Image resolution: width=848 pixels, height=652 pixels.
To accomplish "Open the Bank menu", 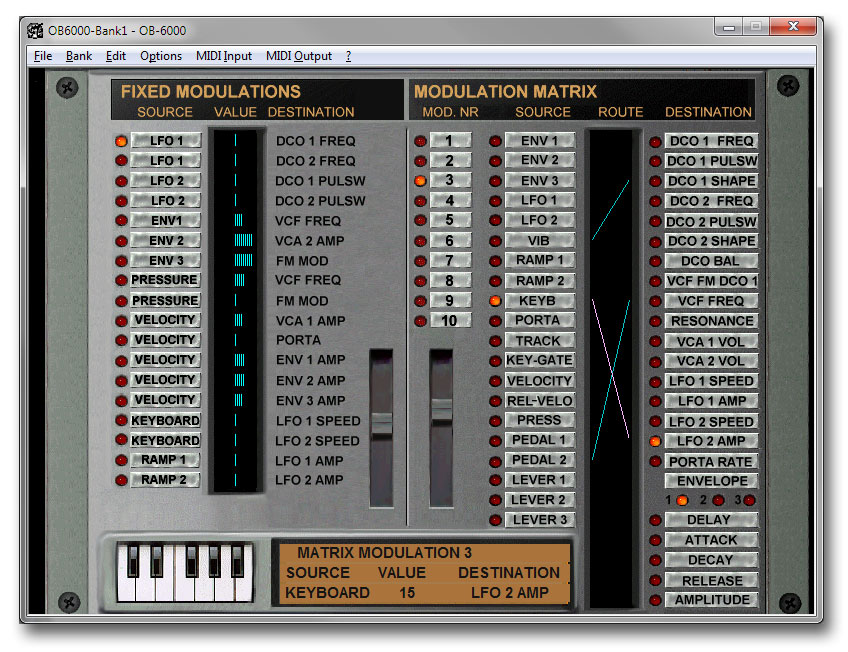I will click(79, 56).
